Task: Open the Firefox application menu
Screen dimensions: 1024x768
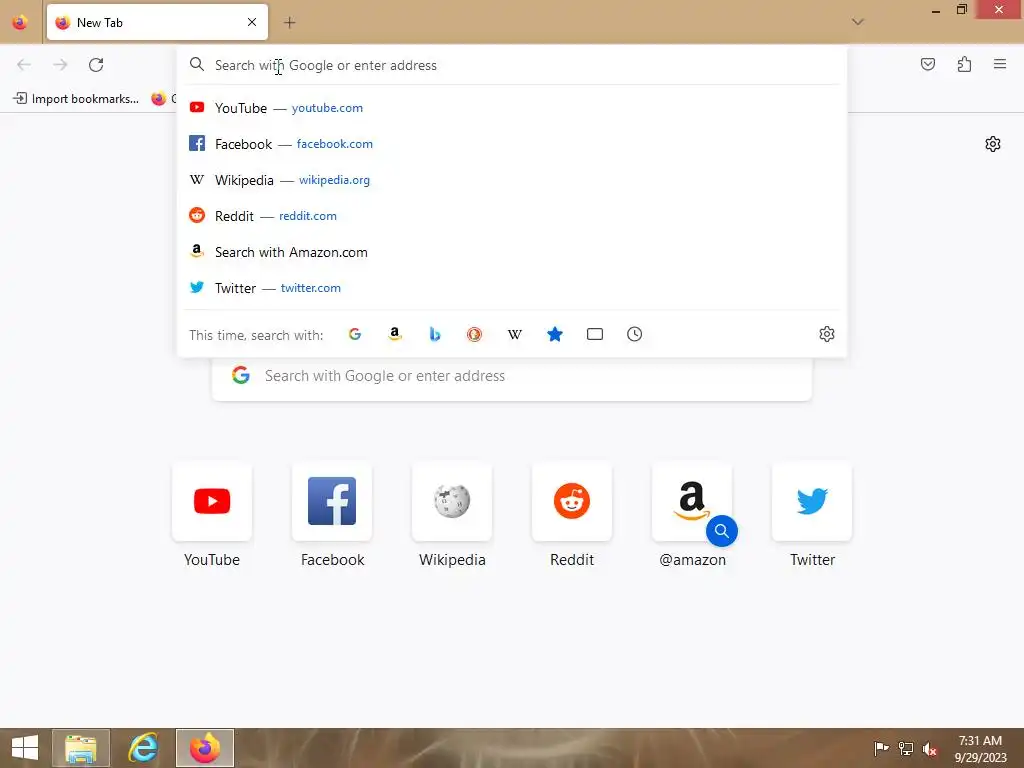Action: pos(1000,64)
